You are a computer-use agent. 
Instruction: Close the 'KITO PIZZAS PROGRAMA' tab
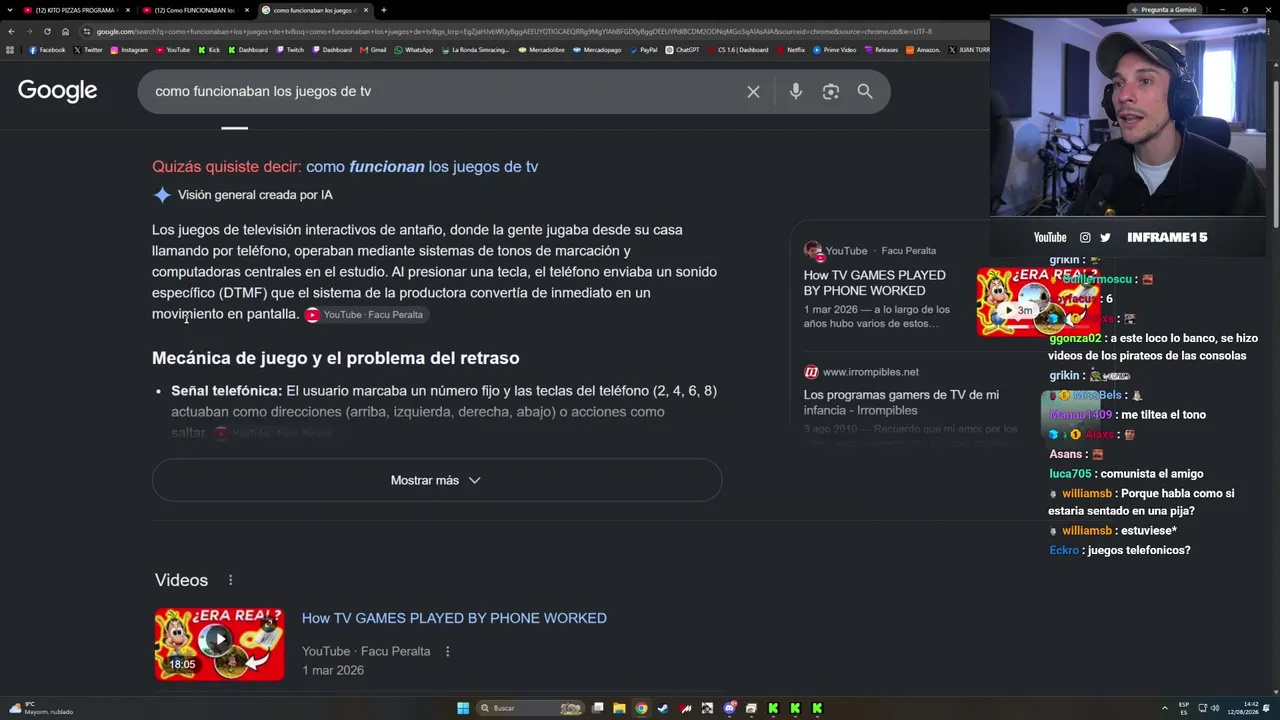128,10
